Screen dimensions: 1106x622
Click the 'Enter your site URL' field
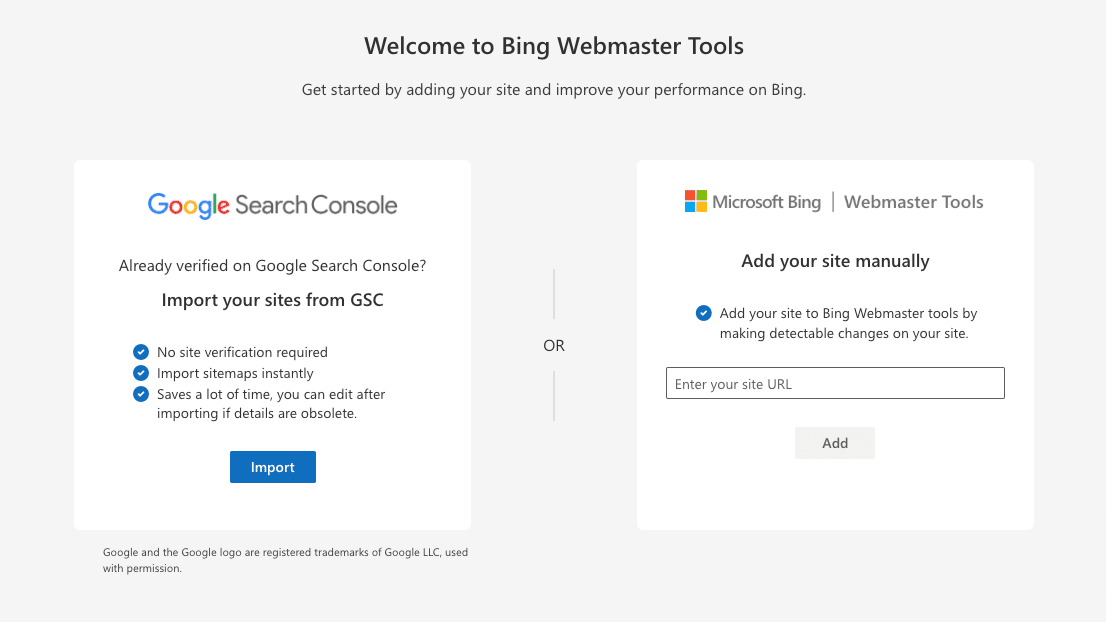point(835,383)
